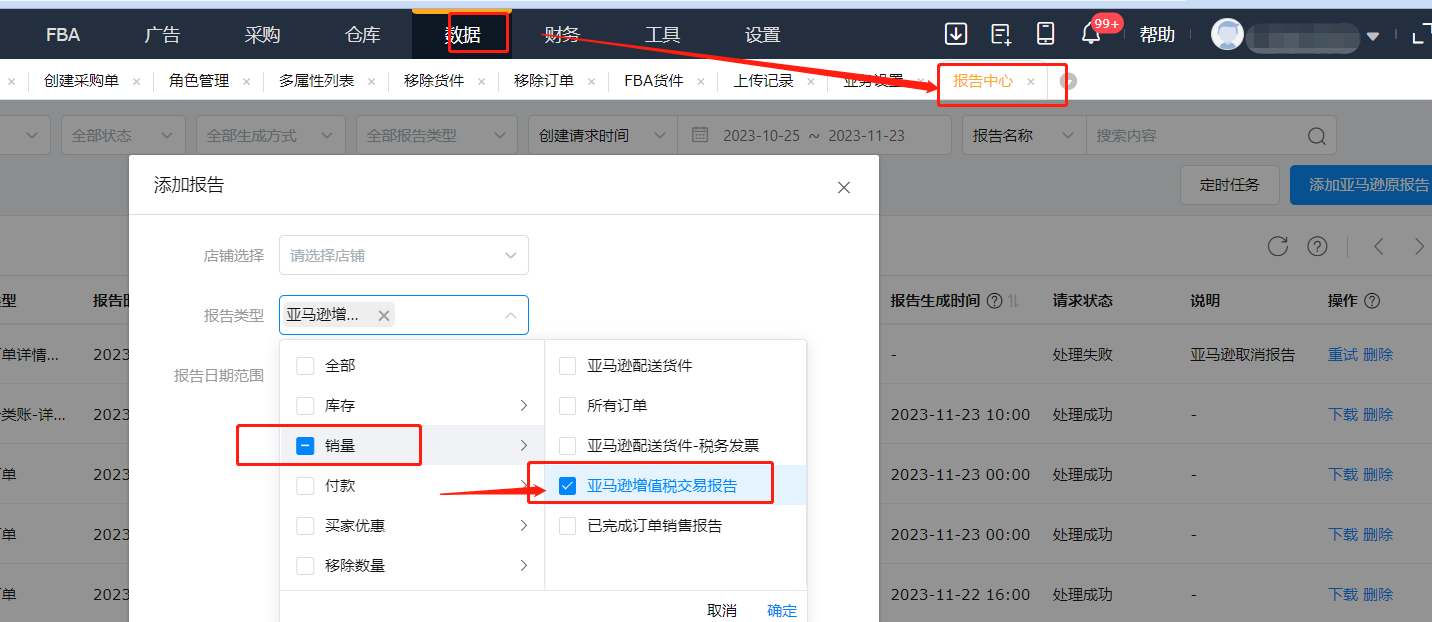This screenshot has width=1432, height=622.
Task: Click the info icon beside 报告生成时间
Action: click(994, 300)
